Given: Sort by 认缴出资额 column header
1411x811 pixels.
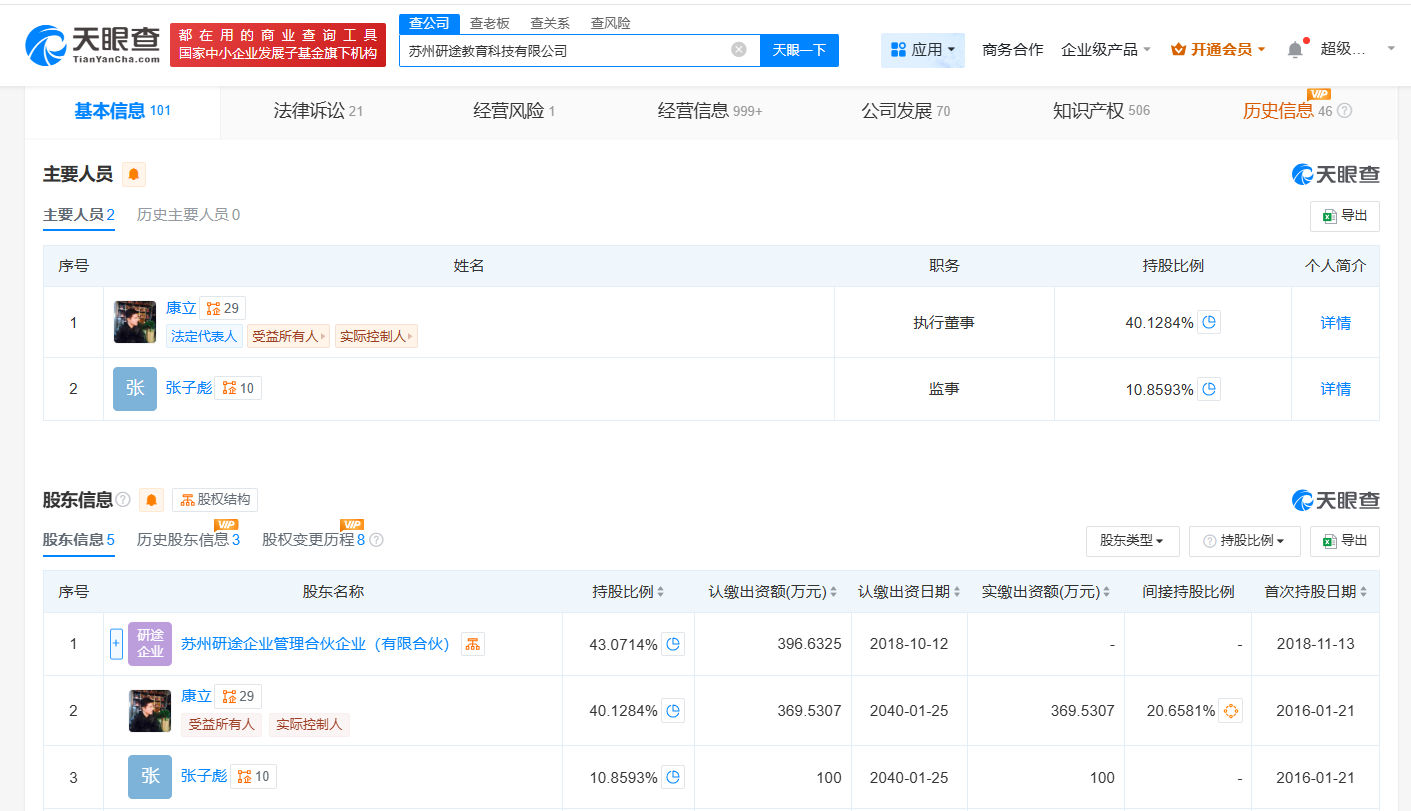Looking at the screenshot, I should 773,592.
